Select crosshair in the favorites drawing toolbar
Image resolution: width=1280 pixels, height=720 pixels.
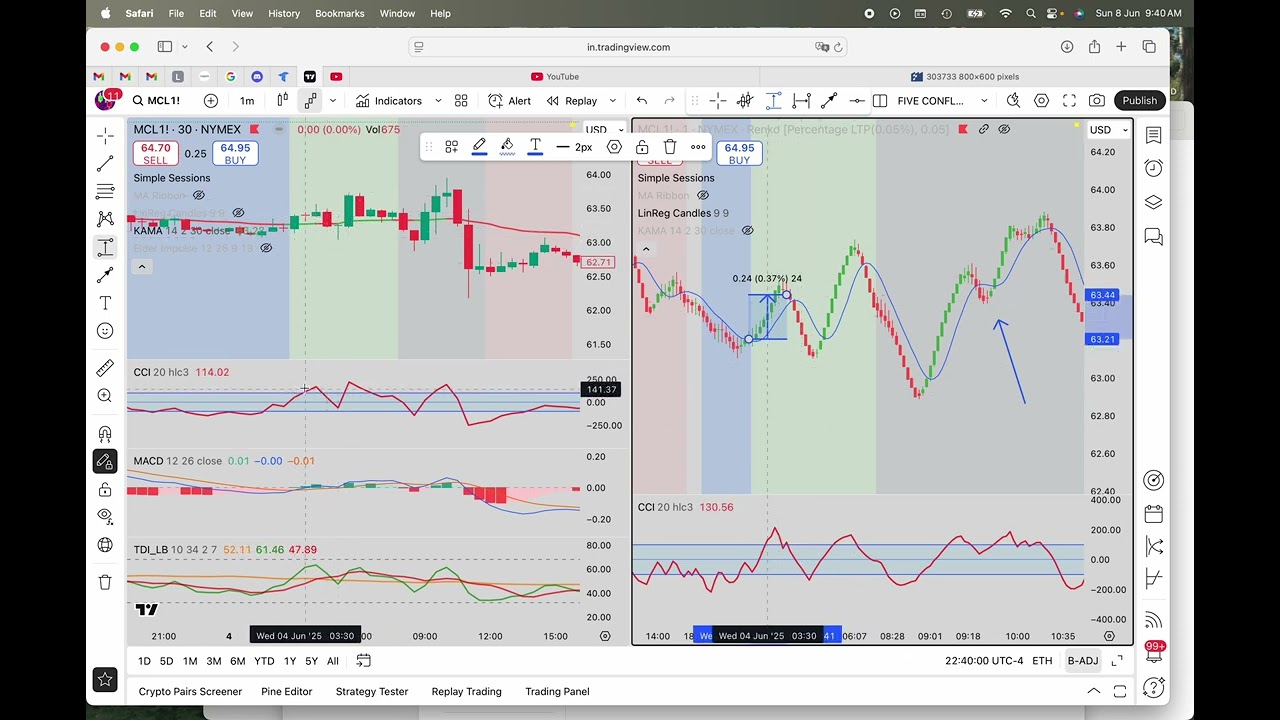(x=718, y=101)
